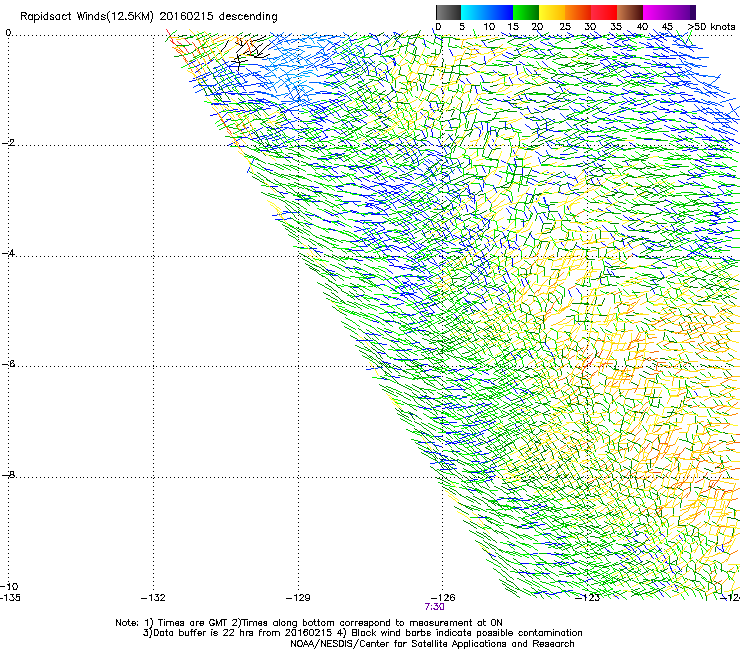Click the latitude axis label '-4'
Viewport: 740px width, 650px height.
click(8, 253)
